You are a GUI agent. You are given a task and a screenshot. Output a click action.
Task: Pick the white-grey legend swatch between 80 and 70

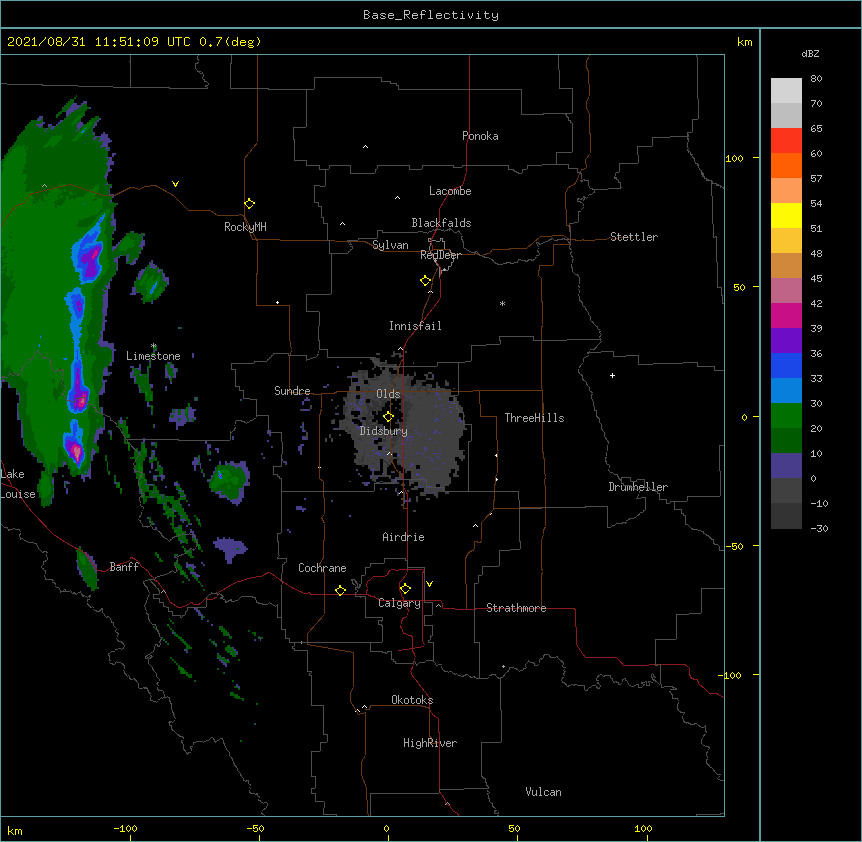point(786,91)
